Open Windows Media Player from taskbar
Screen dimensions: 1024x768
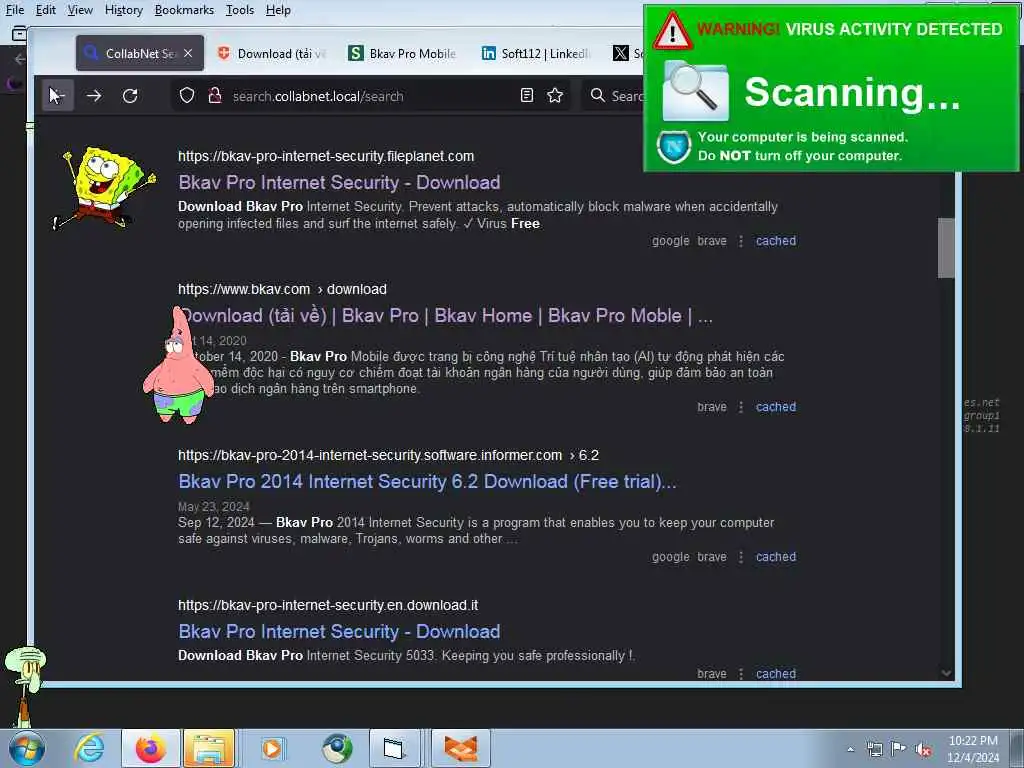point(272,748)
